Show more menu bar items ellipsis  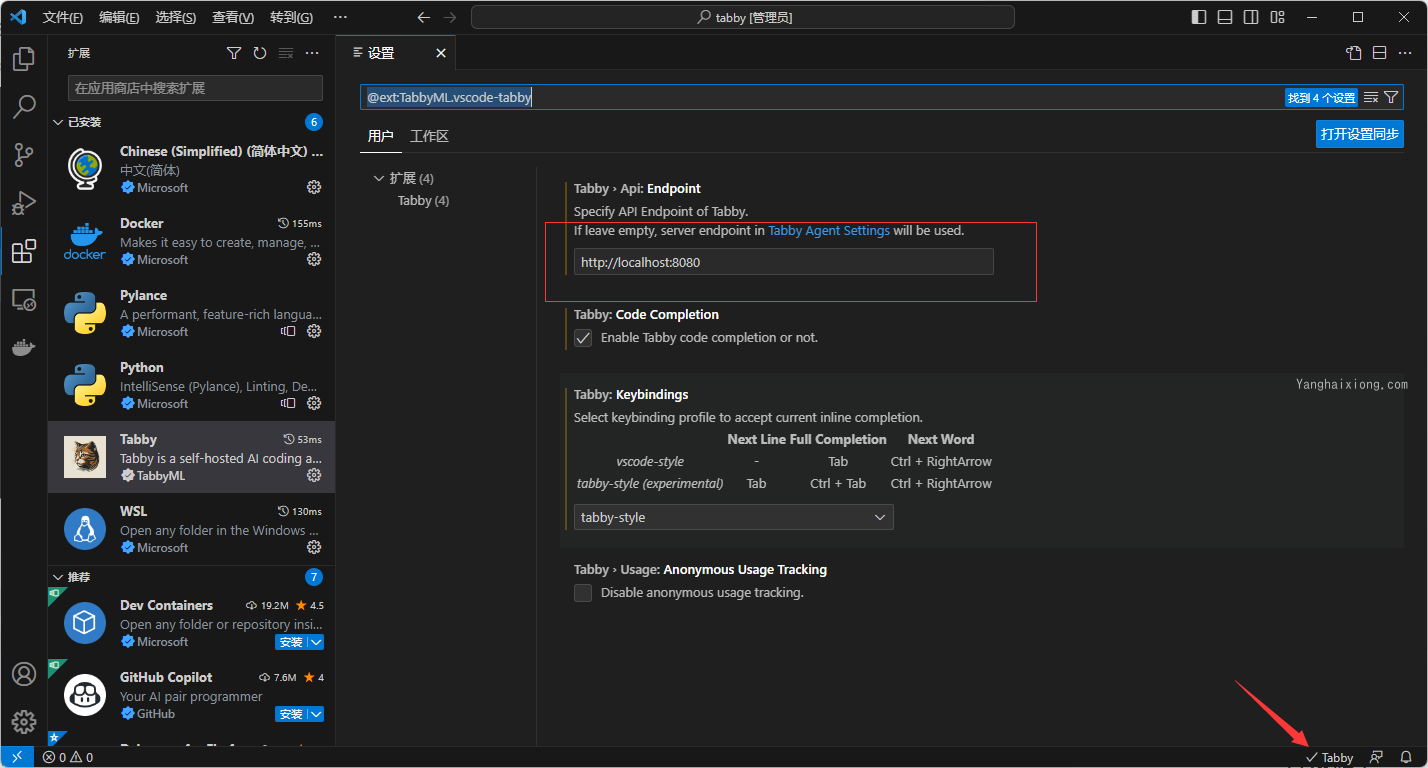340,17
